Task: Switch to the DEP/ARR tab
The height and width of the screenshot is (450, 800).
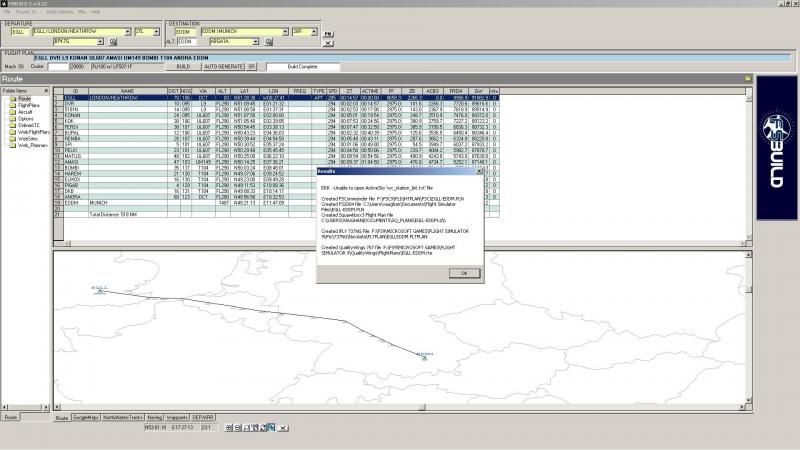Action: point(203,417)
